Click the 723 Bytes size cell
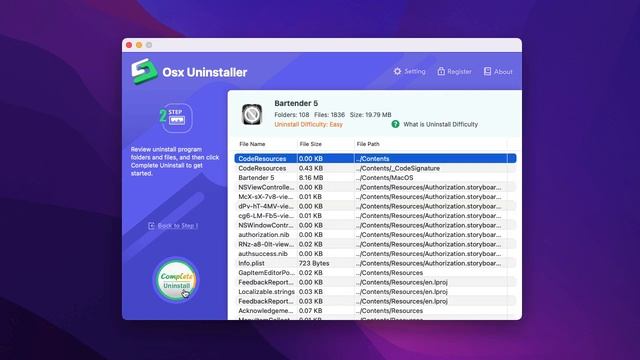The width and height of the screenshot is (640, 360). coord(314,263)
